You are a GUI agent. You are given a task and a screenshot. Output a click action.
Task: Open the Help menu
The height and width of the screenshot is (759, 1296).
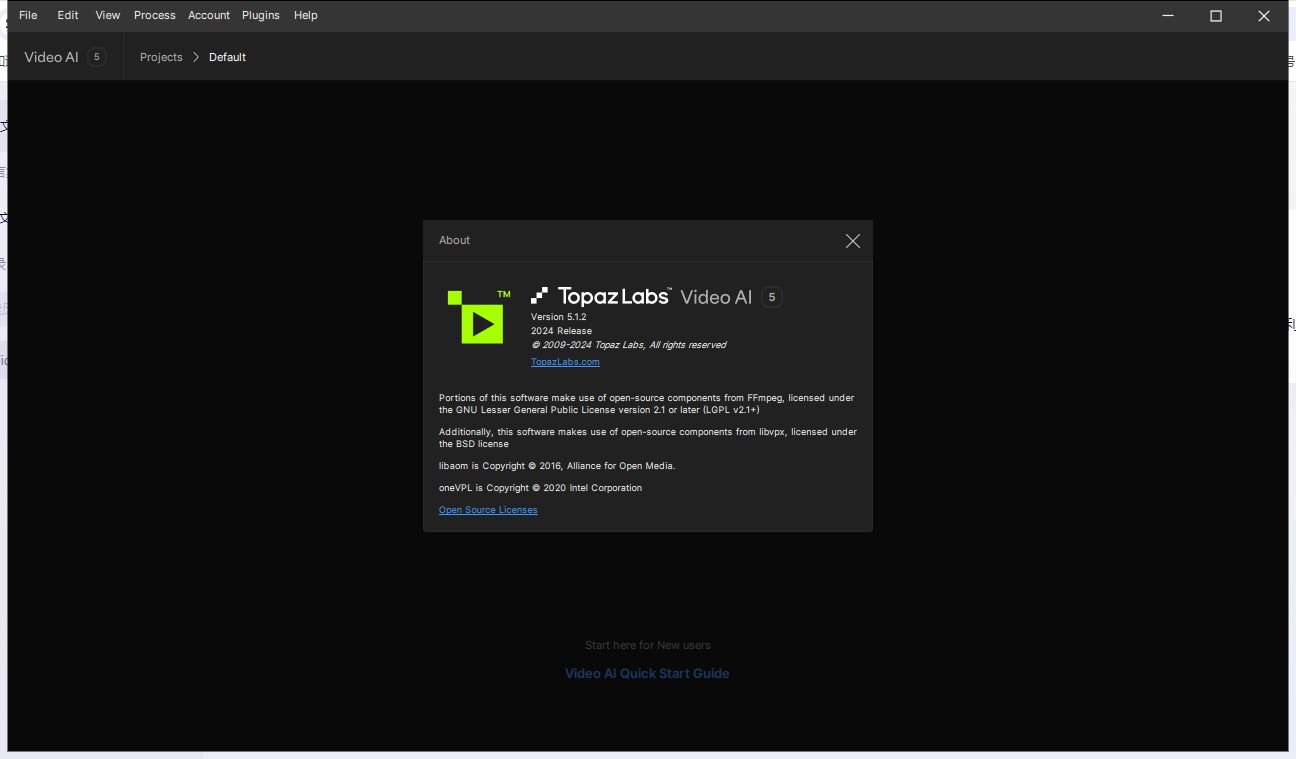pyautogui.click(x=306, y=15)
